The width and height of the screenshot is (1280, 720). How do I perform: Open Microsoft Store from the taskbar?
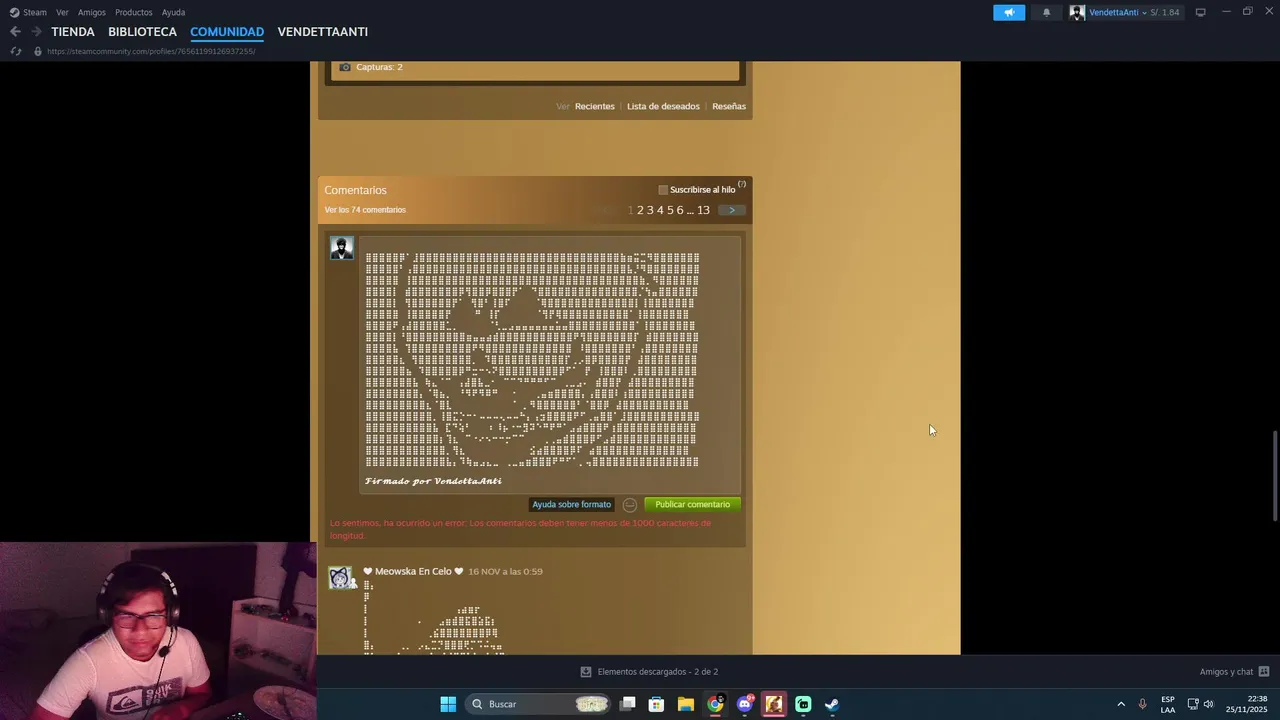pyautogui.click(x=657, y=704)
